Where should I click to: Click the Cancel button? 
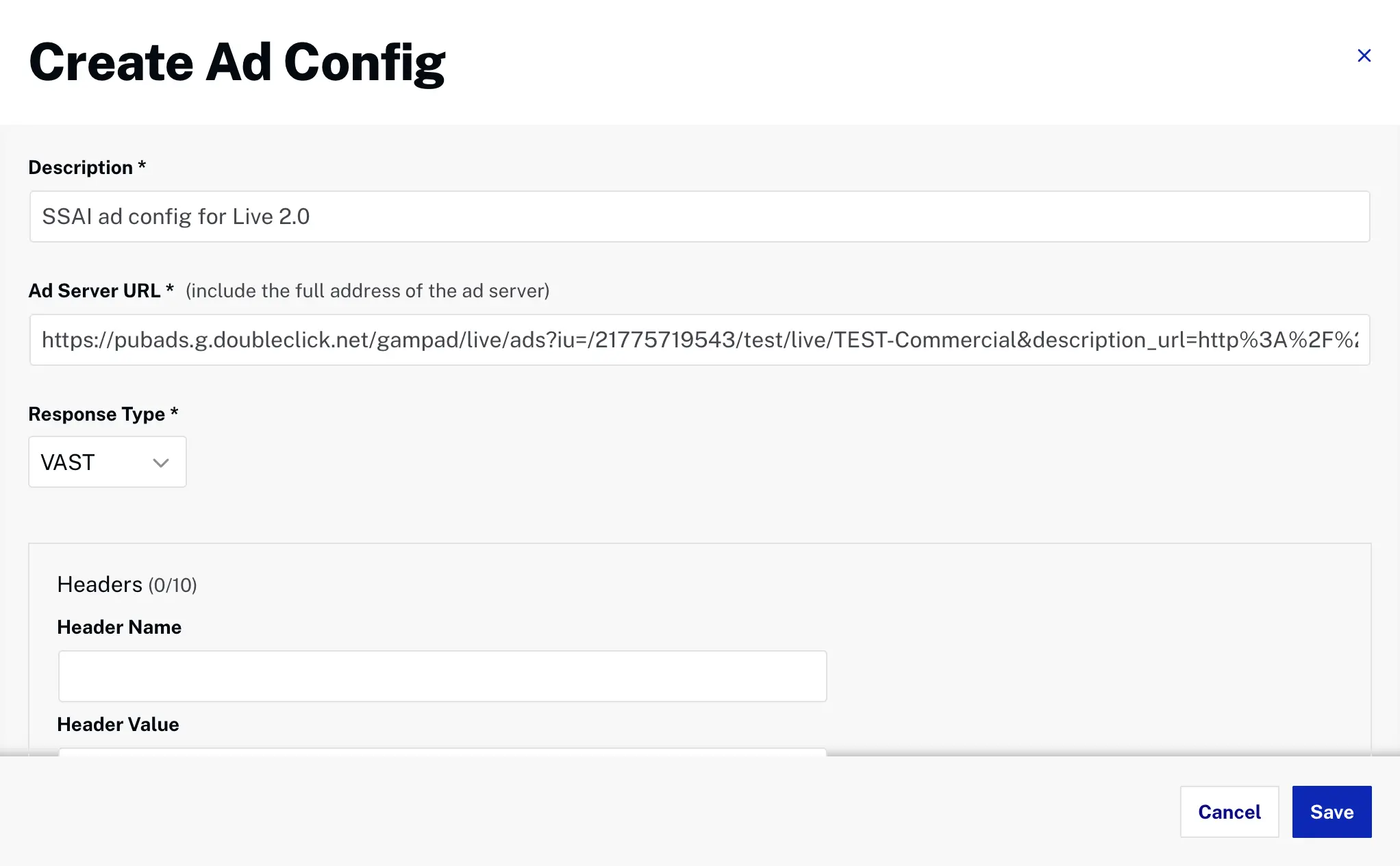[x=1229, y=811]
